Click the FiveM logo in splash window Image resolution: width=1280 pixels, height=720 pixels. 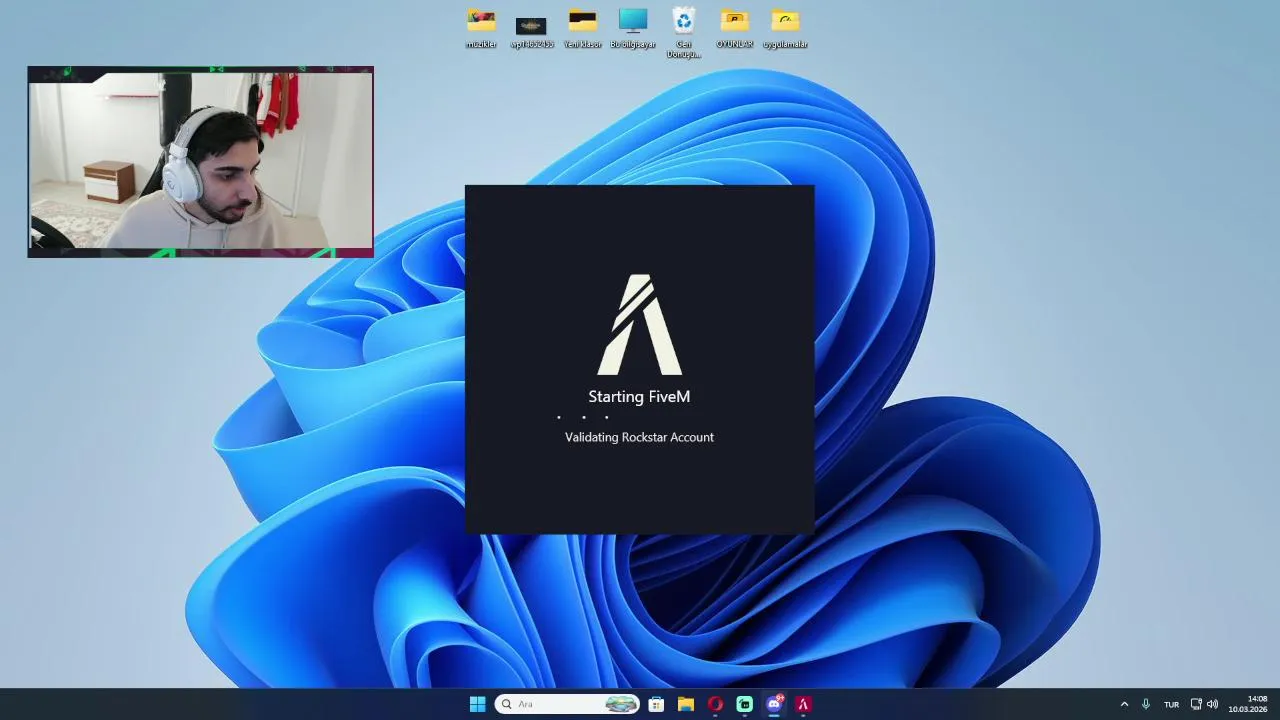pyautogui.click(x=639, y=324)
